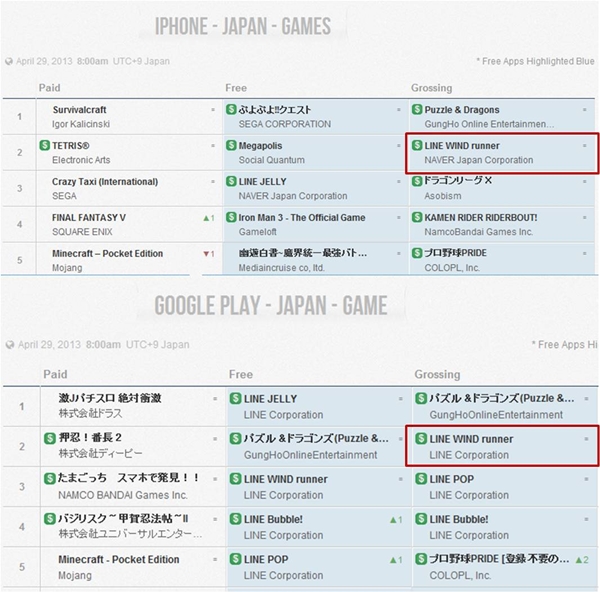600x592 pixels.
Task: Select the Free column header of the Google Play chart
Action: click(241, 374)
